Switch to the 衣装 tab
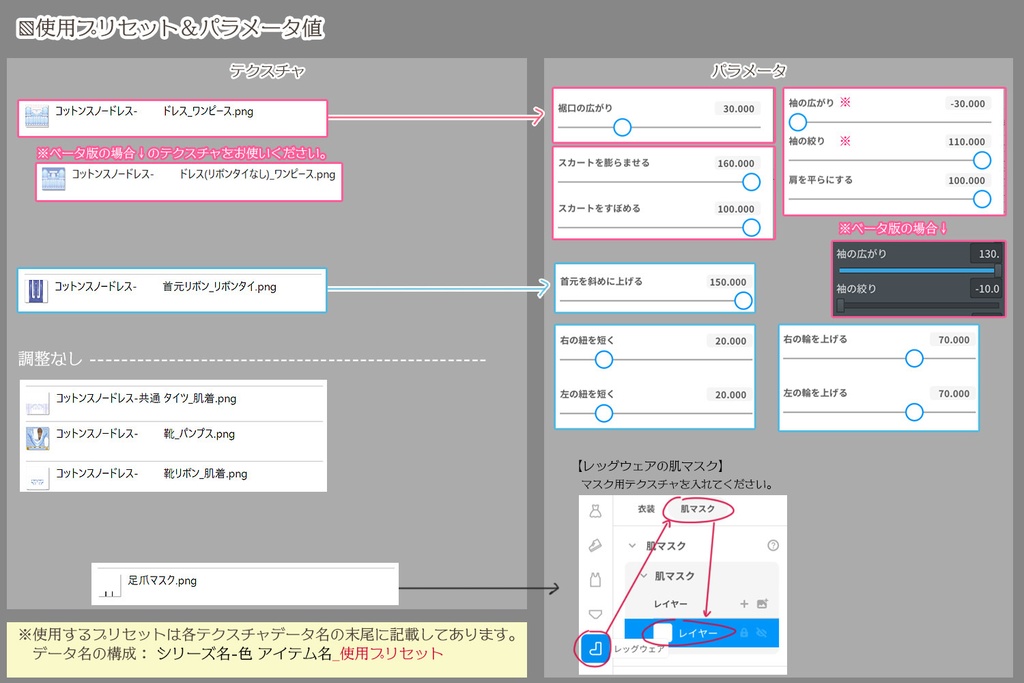 click(646, 507)
